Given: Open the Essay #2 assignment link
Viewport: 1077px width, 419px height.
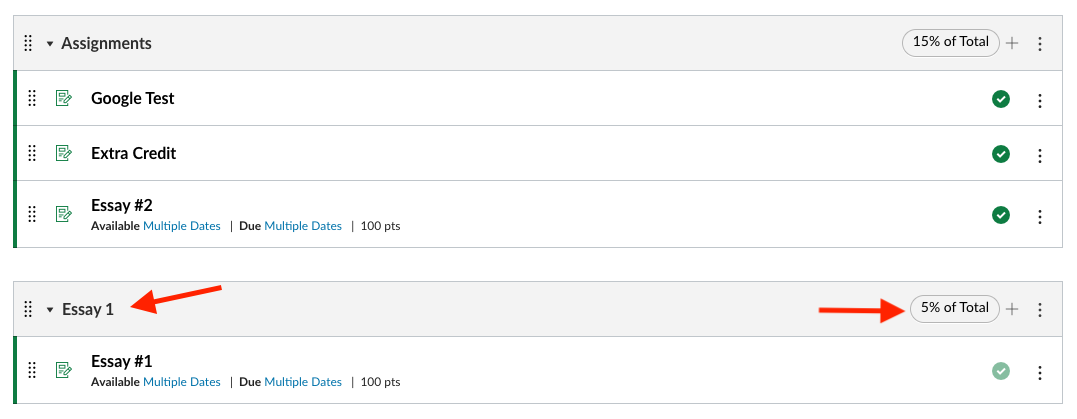Looking at the screenshot, I should [122, 205].
